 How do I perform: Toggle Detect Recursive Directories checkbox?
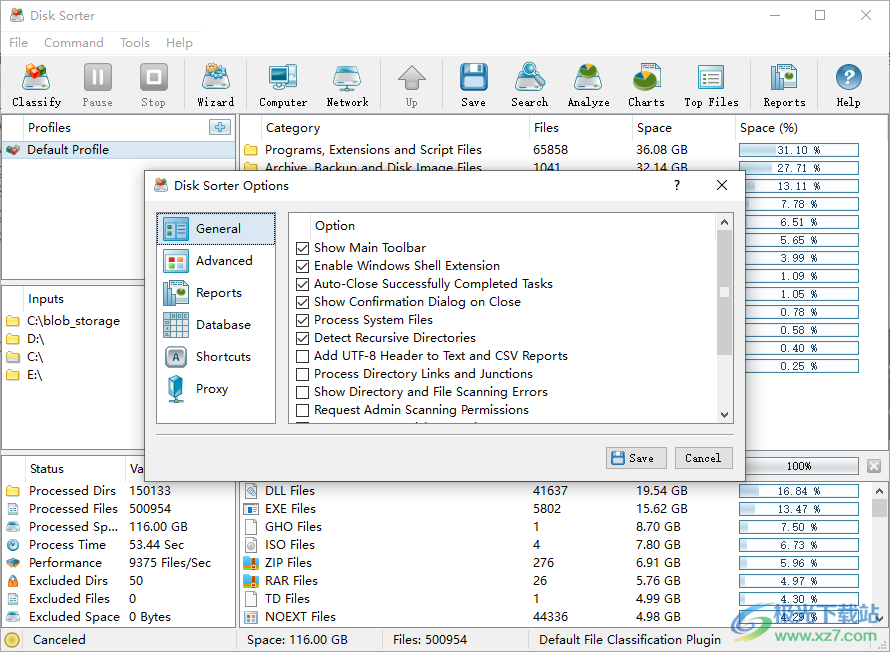tap(303, 339)
